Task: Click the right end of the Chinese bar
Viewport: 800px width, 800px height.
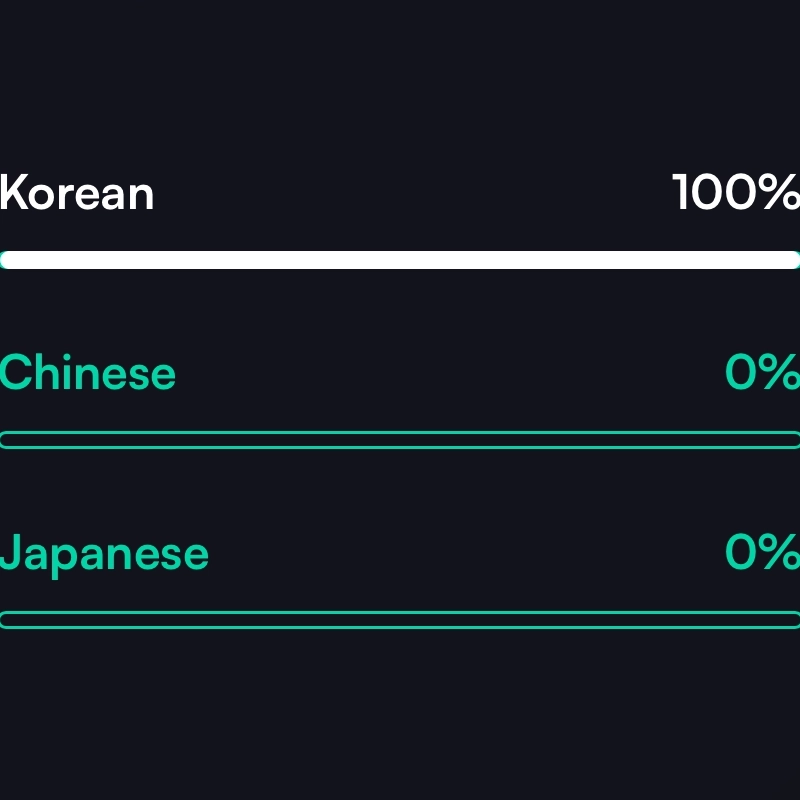Action: click(792, 440)
